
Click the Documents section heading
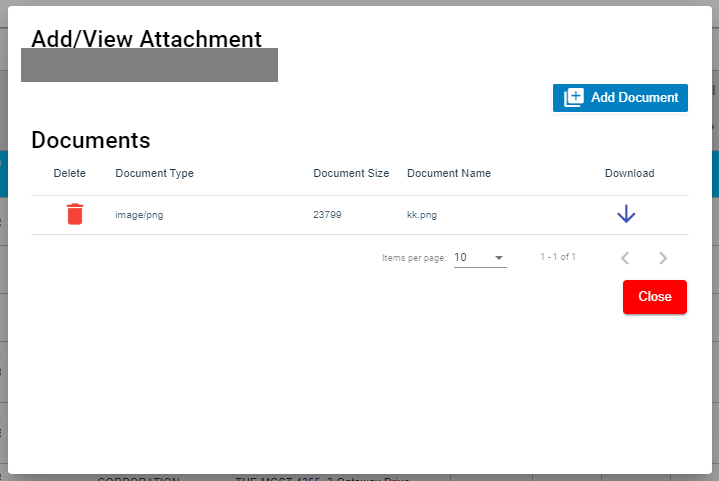click(x=91, y=140)
